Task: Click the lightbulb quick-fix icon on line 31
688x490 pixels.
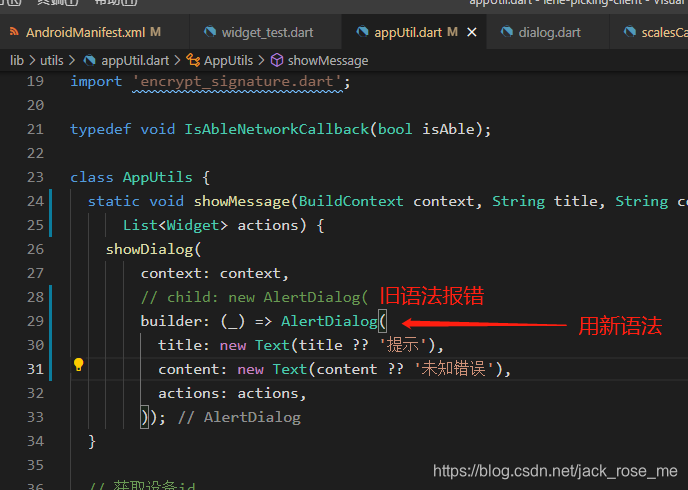Action: click(79, 365)
